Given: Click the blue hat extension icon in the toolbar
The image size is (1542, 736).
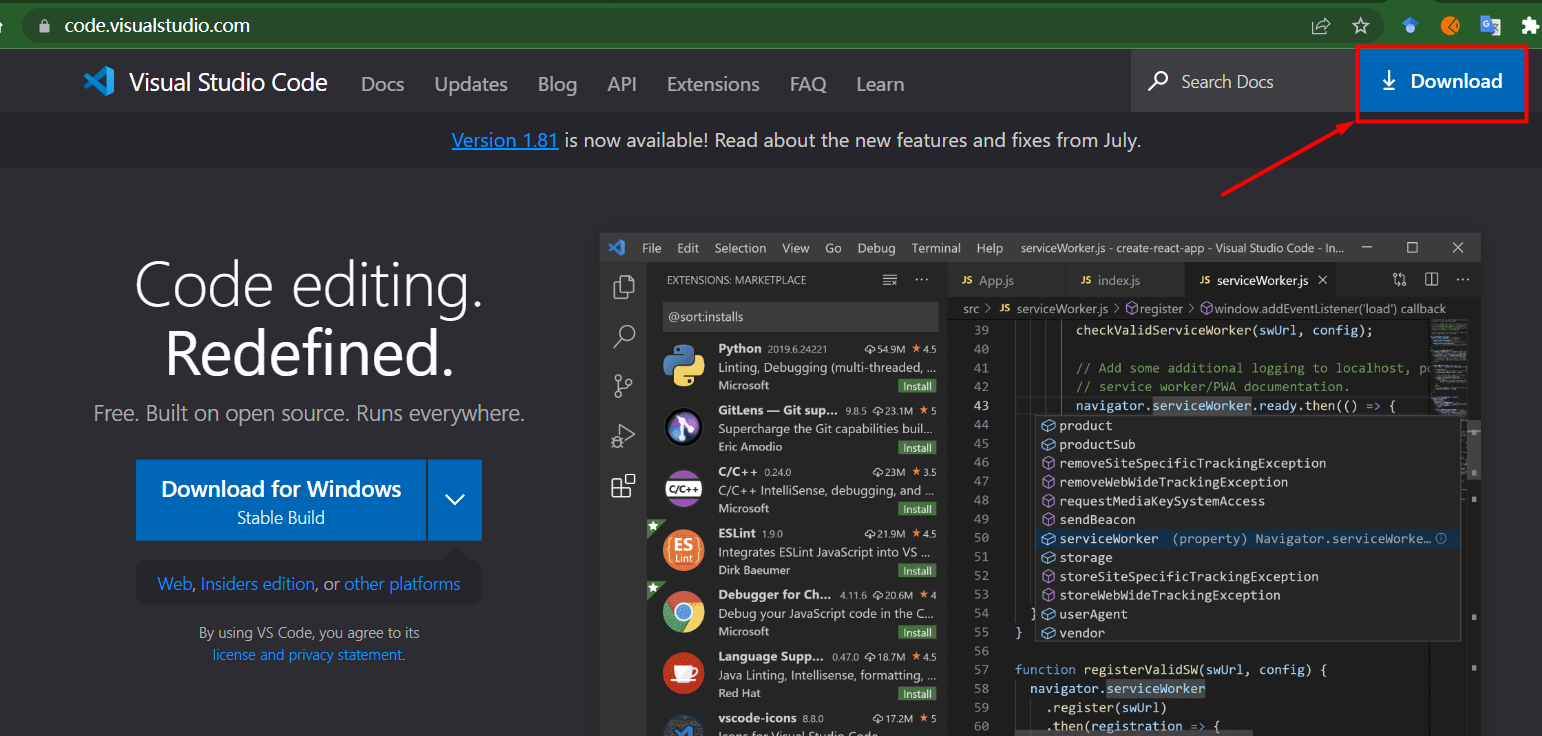Looking at the screenshot, I should 1410,26.
